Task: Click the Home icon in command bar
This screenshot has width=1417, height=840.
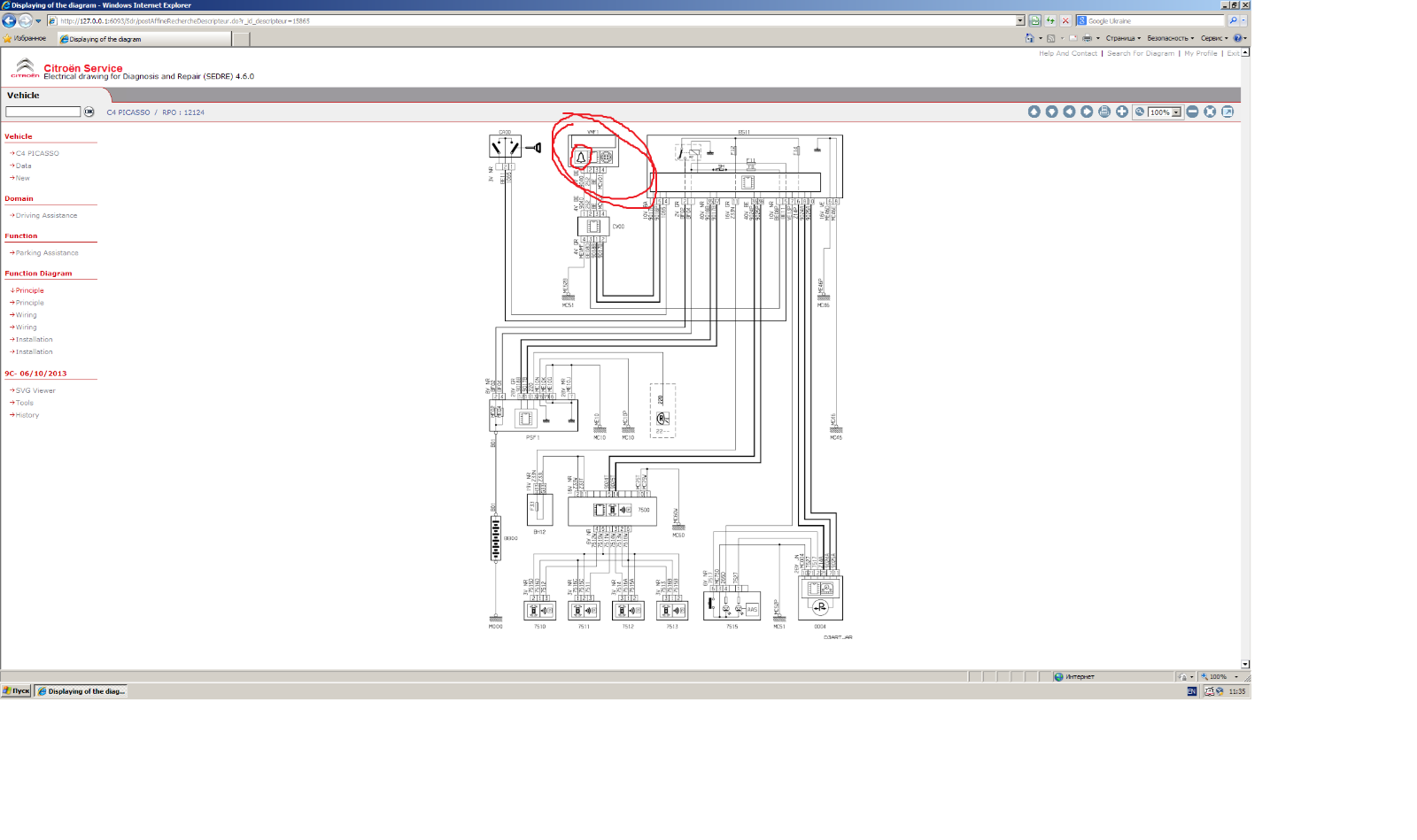Action: pyautogui.click(x=1029, y=38)
